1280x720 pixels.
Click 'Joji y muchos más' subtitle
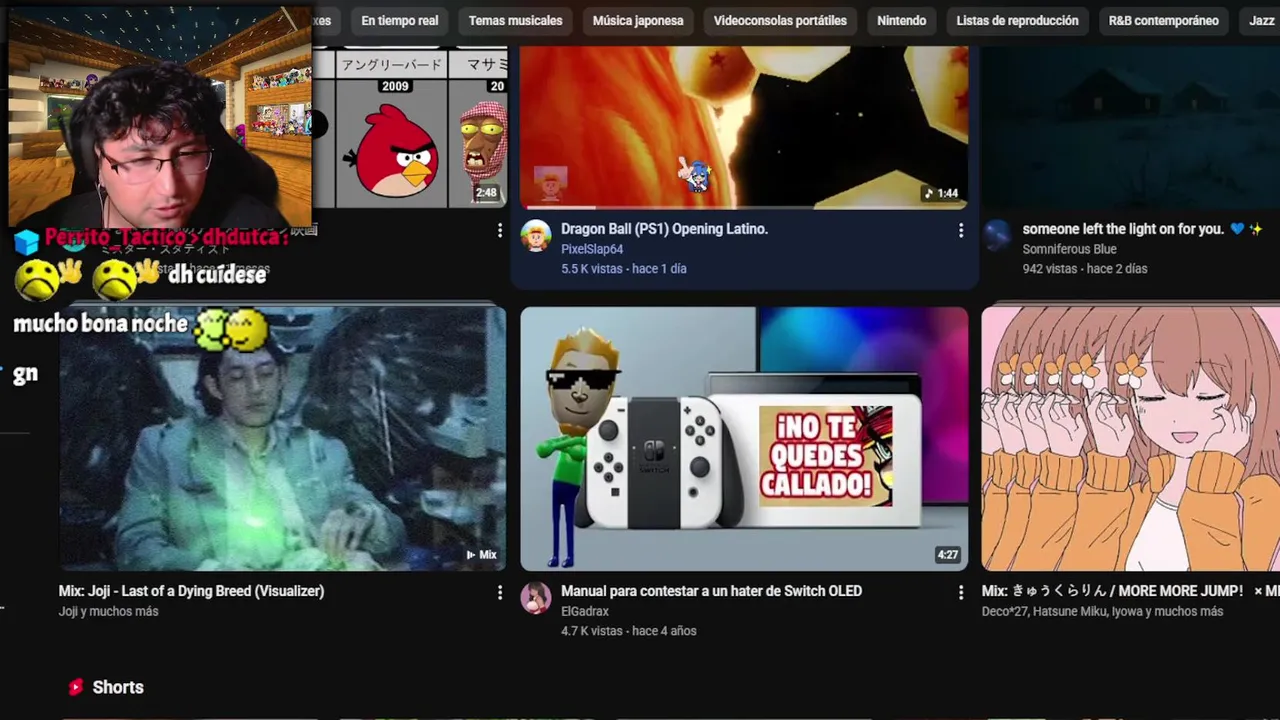click(108, 611)
